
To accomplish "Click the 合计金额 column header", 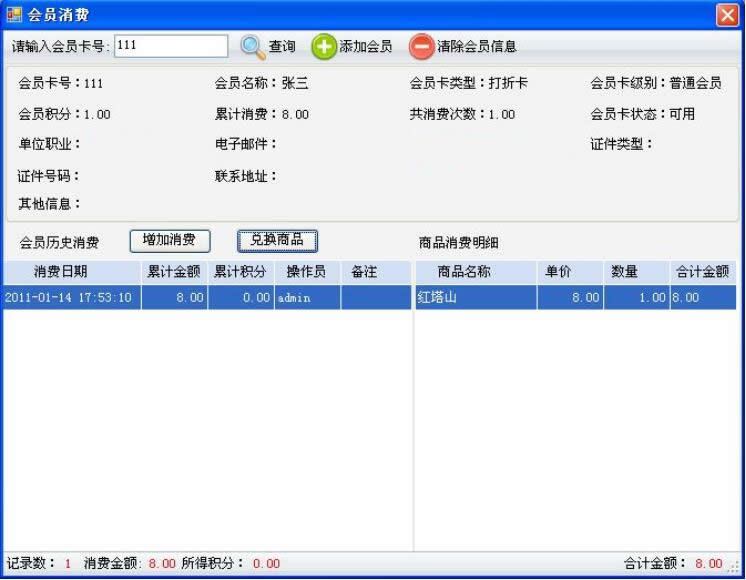I will click(703, 272).
